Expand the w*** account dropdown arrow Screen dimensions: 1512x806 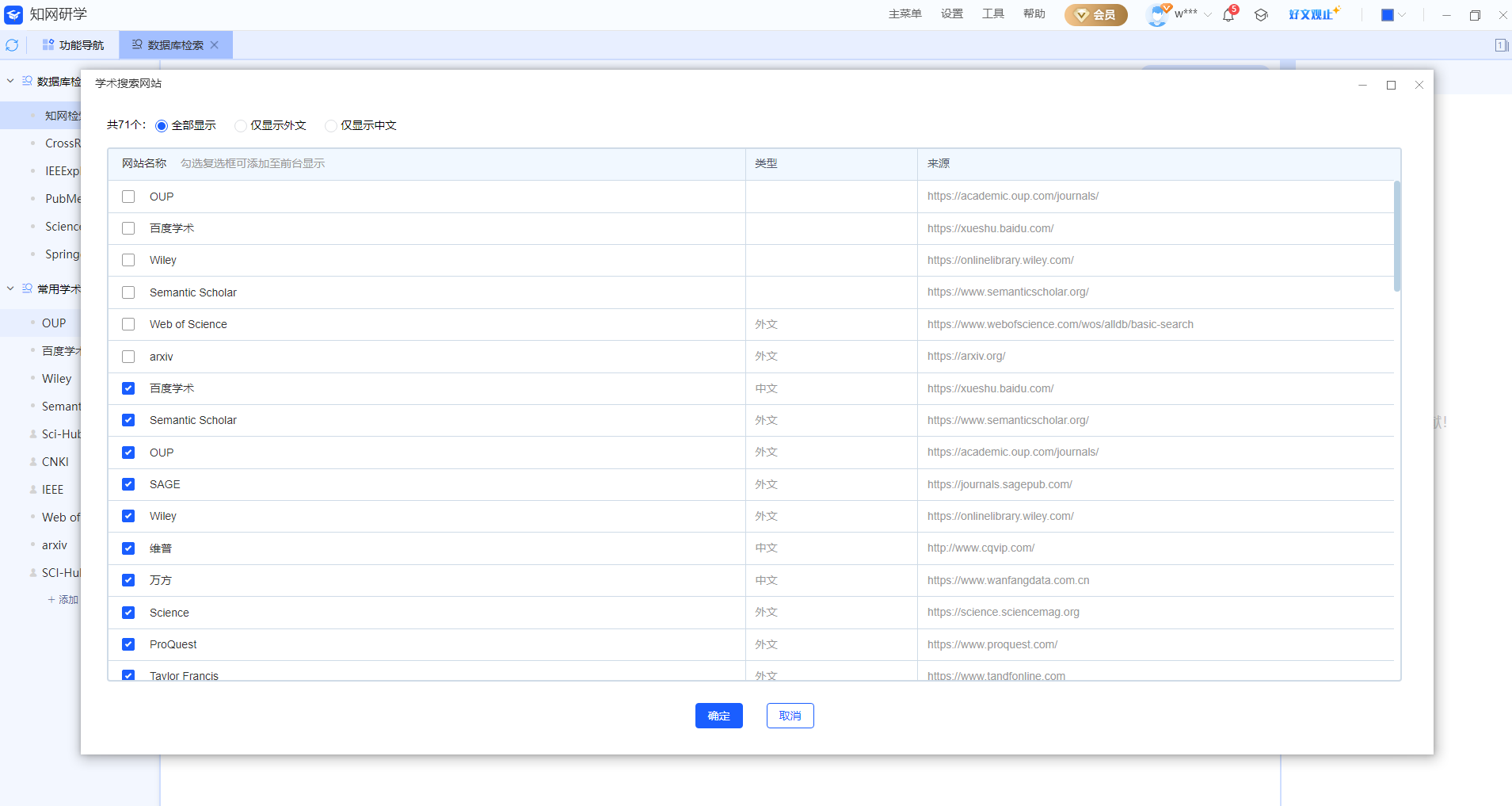(1208, 15)
